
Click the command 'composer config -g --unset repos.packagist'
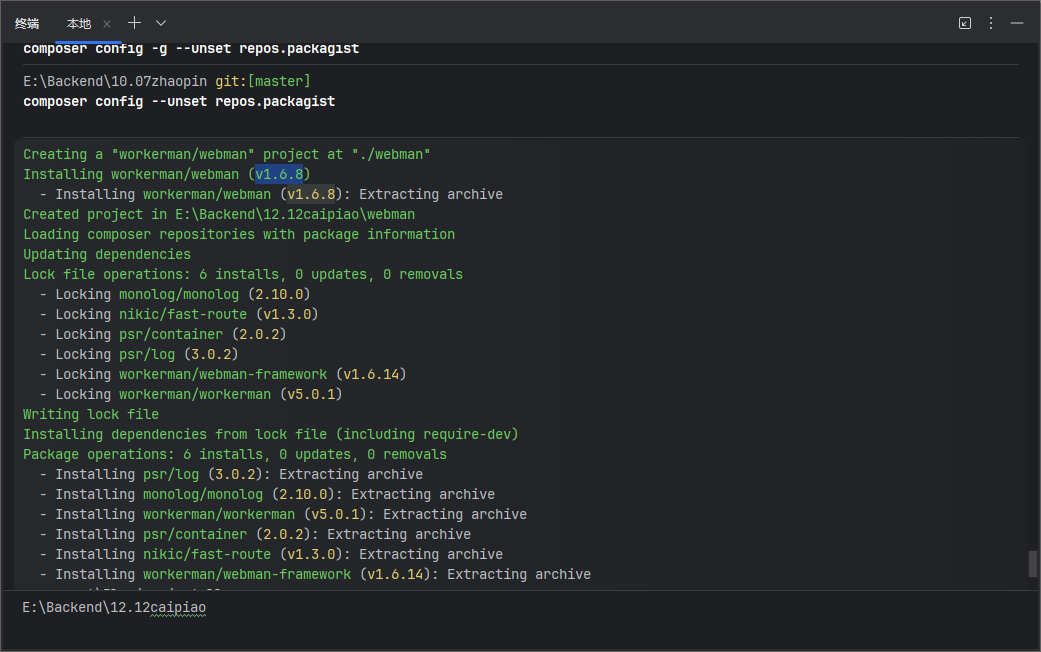point(191,48)
